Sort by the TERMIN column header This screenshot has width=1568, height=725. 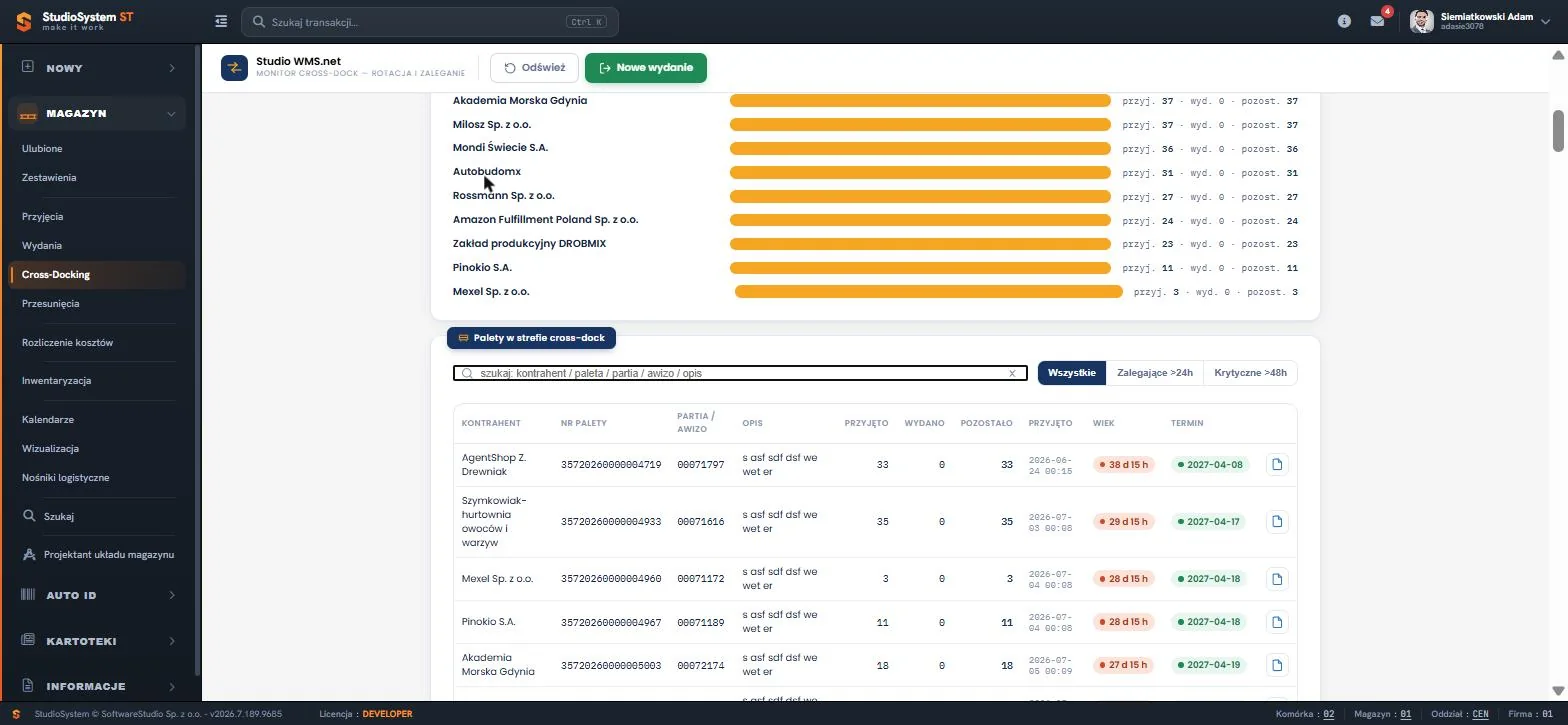click(x=1187, y=423)
